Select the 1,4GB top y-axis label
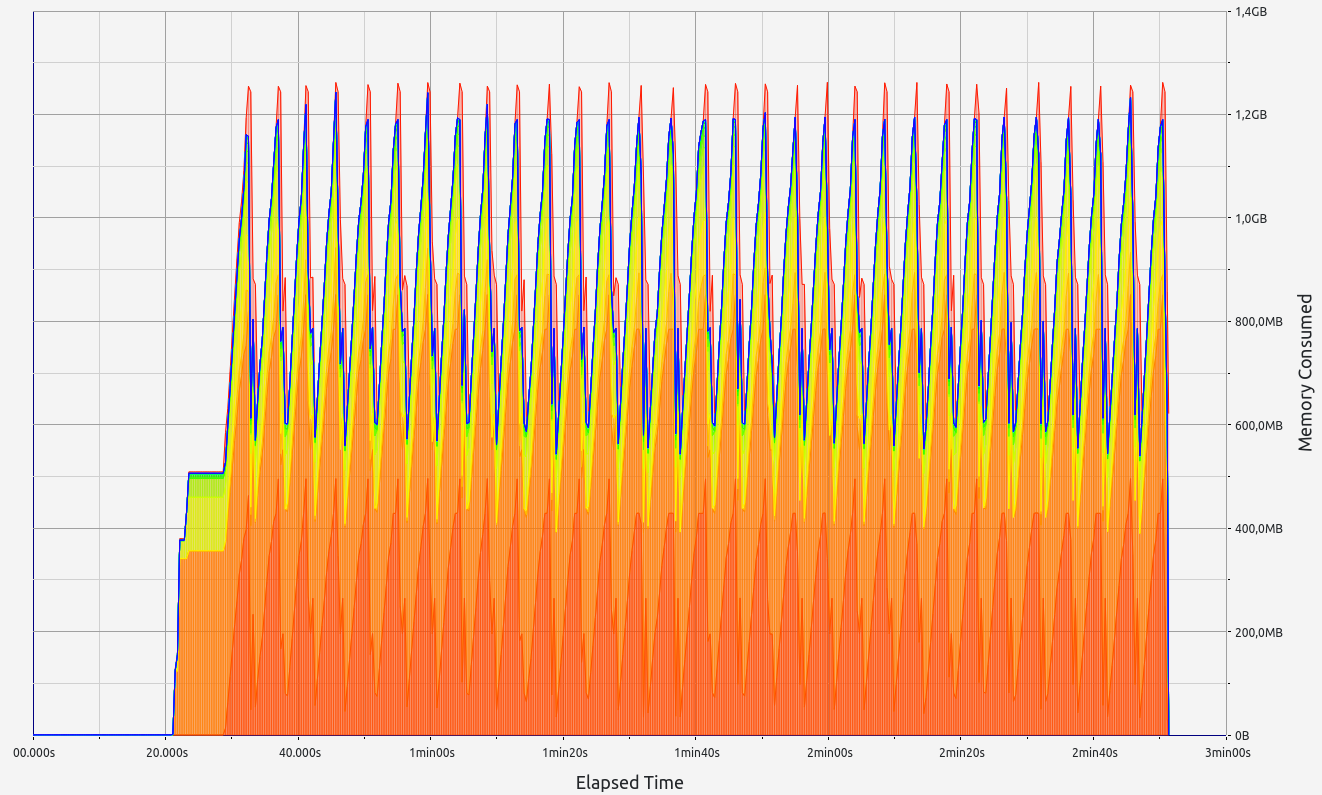This screenshot has height=795, width=1322. click(x=1252, y=12)
